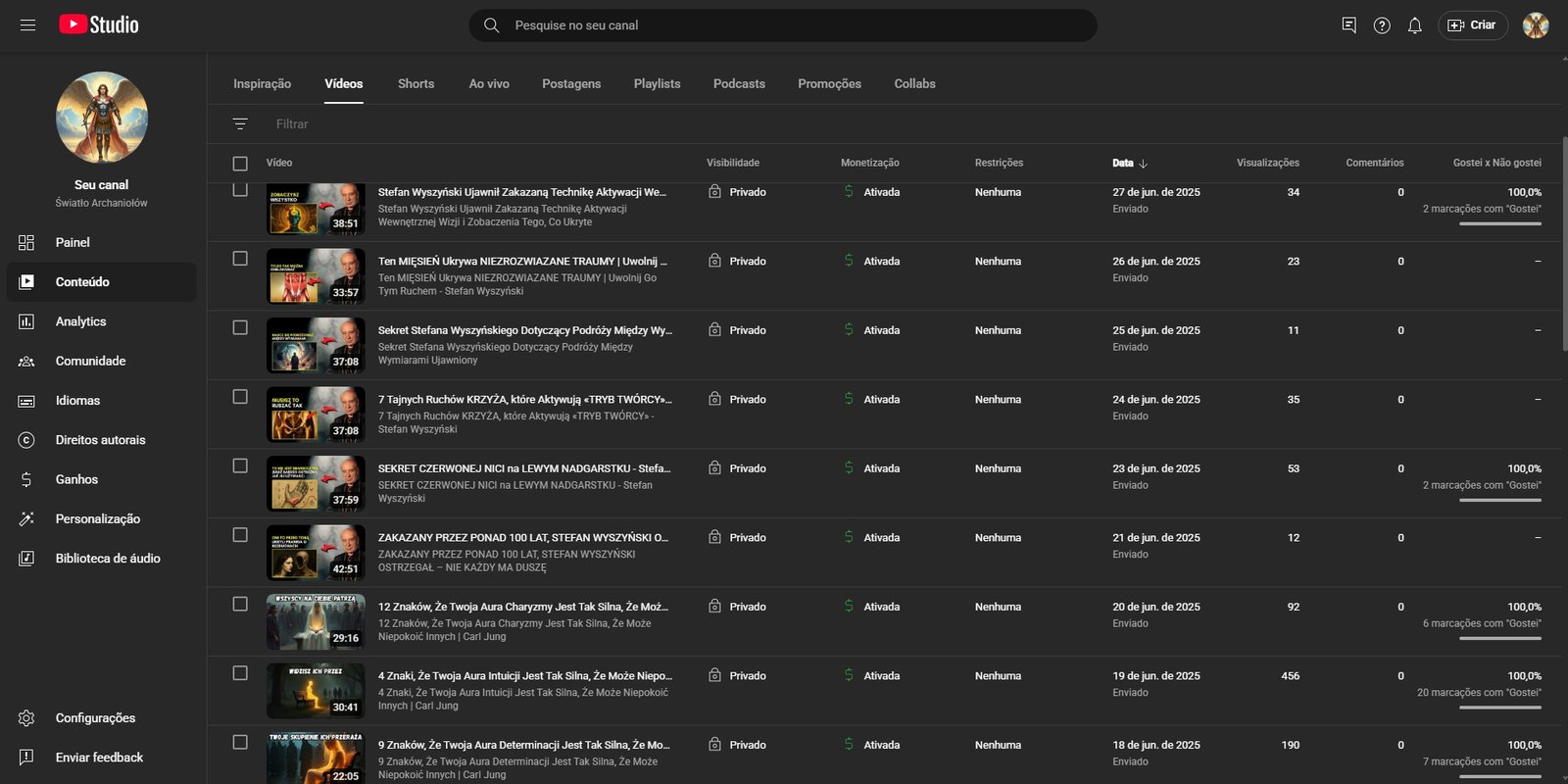Switch to the Playlists tab
The image size is (1568, 784).
[x=657, y=84]
